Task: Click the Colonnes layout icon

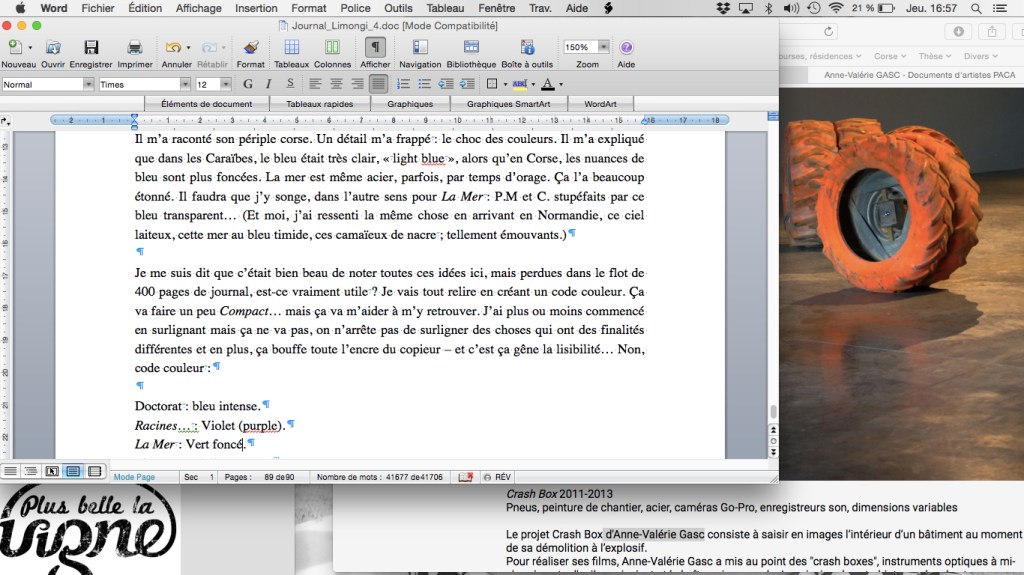Action: pos(332,48)
